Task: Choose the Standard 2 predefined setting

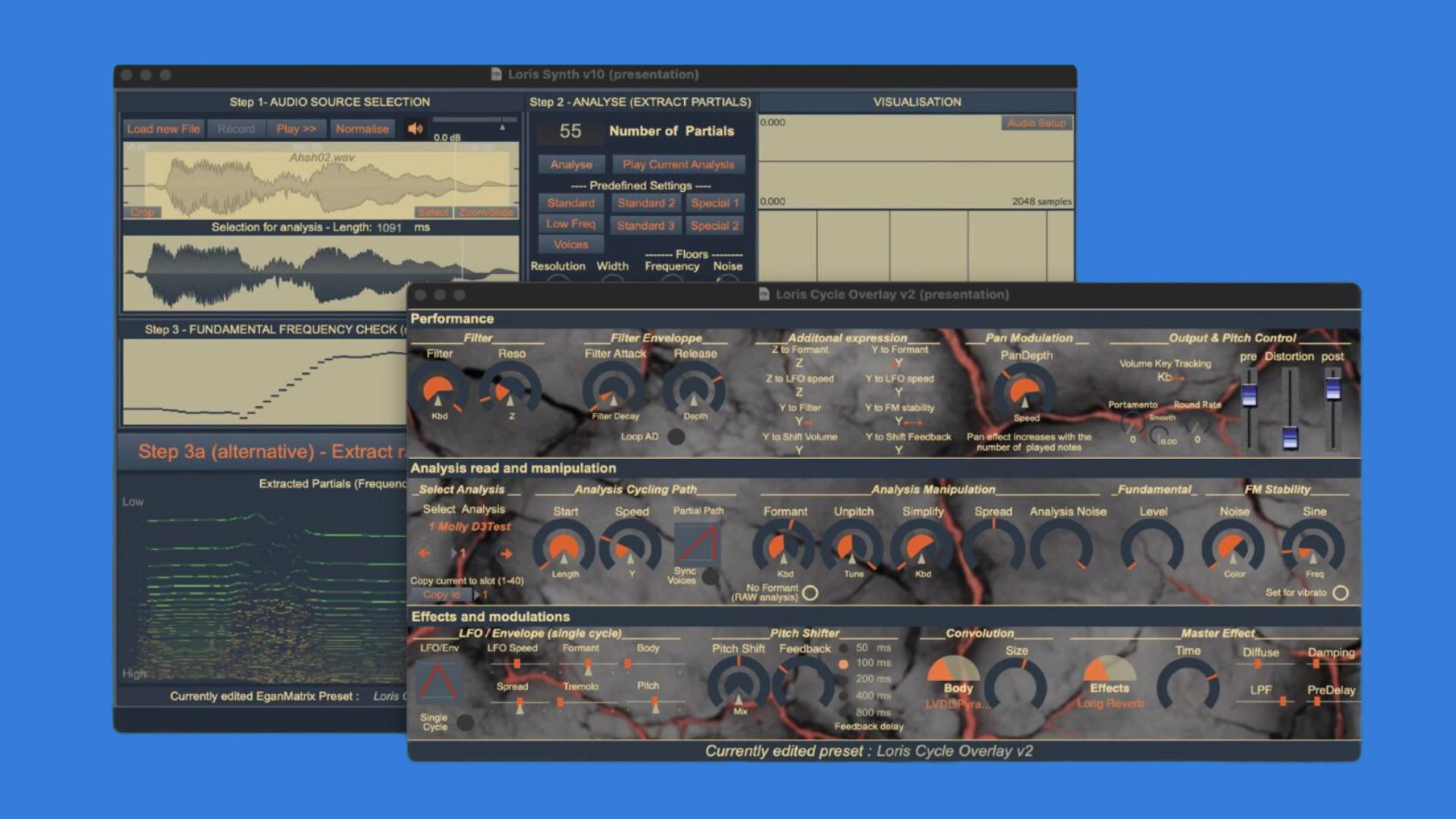Action: pyautogui.click(x=645, y=203)
